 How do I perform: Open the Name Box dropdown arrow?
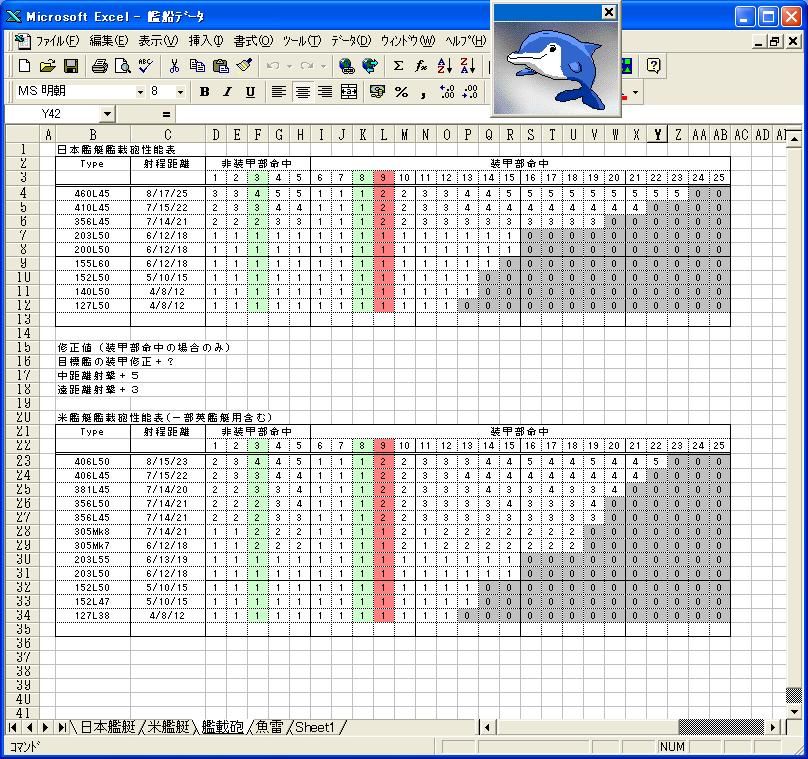pos(107,114)
